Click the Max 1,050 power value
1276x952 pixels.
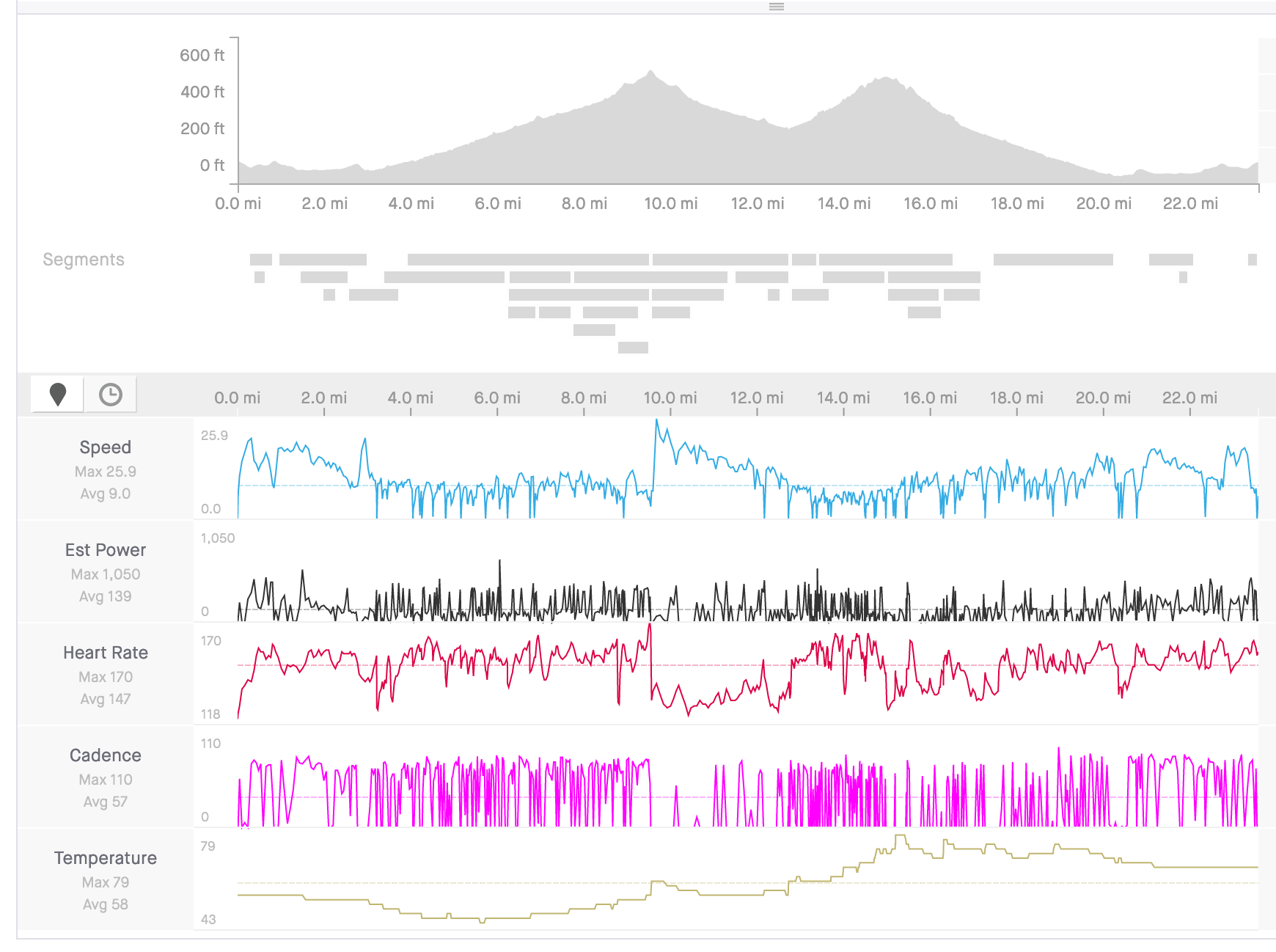click(106, 574)
